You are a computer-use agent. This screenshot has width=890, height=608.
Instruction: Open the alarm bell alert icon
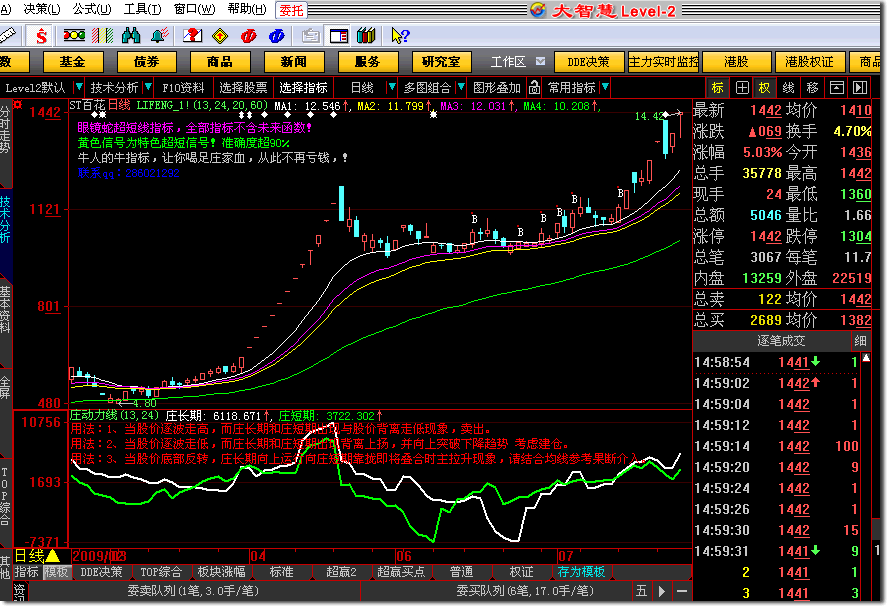(159, 36)
